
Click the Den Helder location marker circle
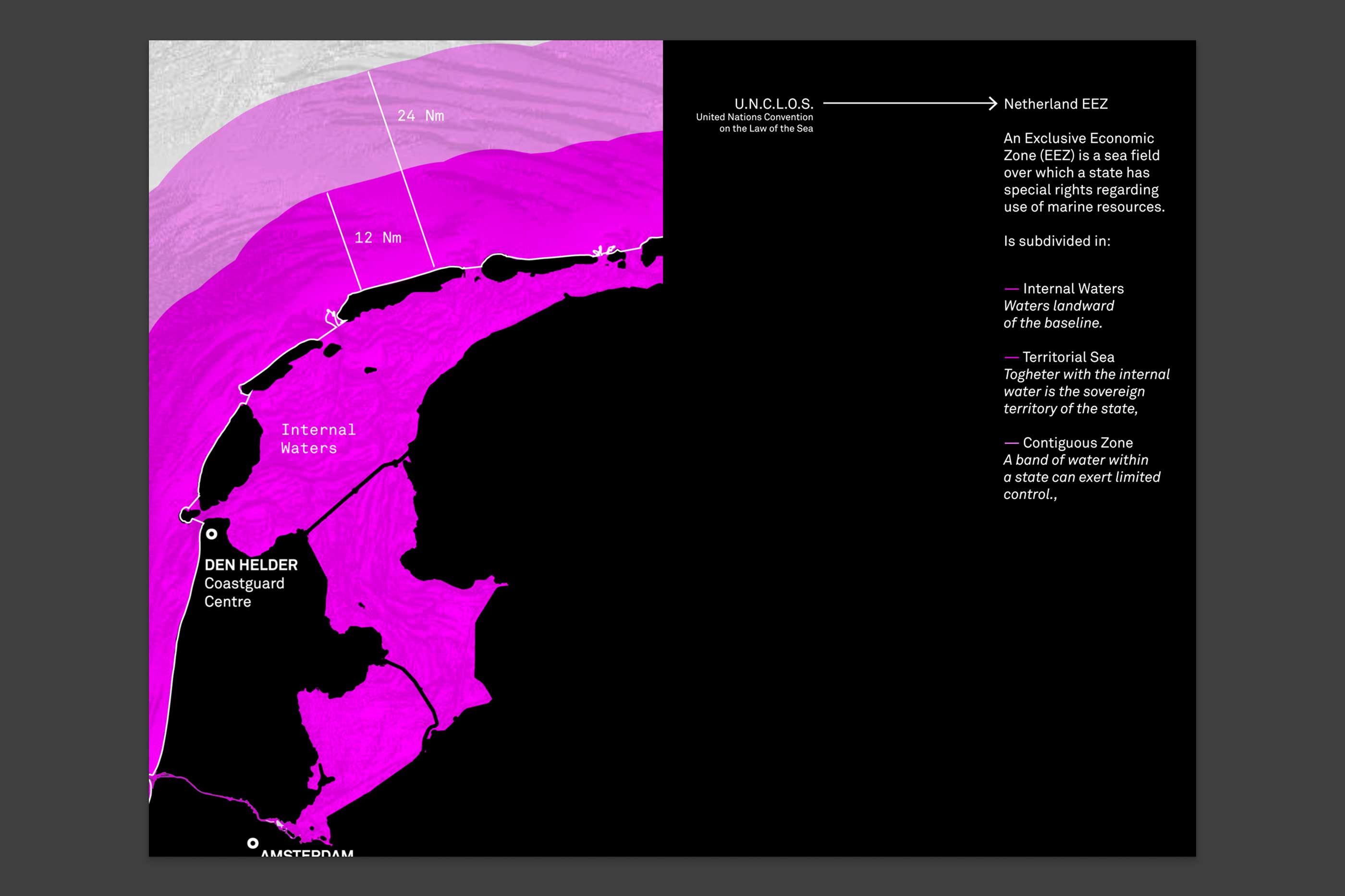pos(211,534)
